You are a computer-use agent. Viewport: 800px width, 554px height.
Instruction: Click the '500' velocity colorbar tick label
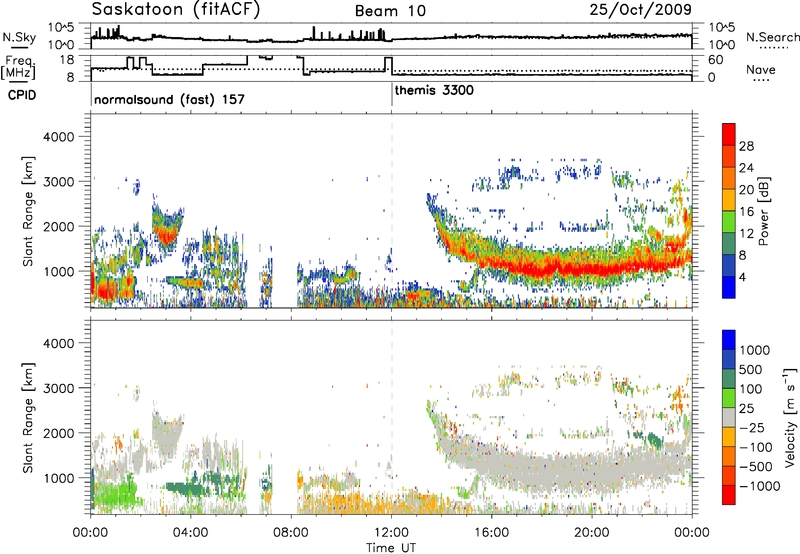click(750, 369)
